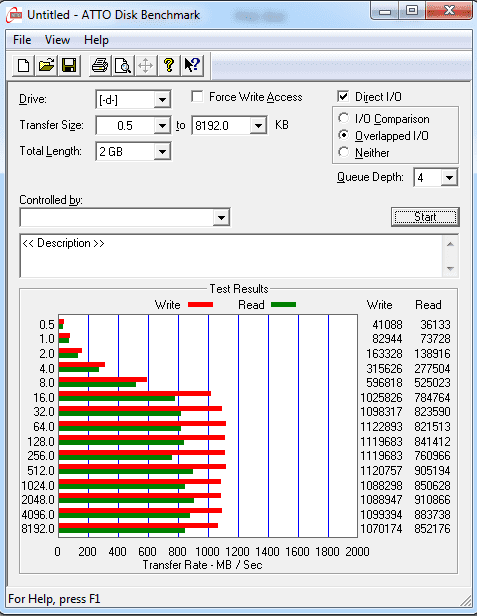477x616 pixels.
Task: Enable Force Write Access checkbox
Action: [197, 97]
